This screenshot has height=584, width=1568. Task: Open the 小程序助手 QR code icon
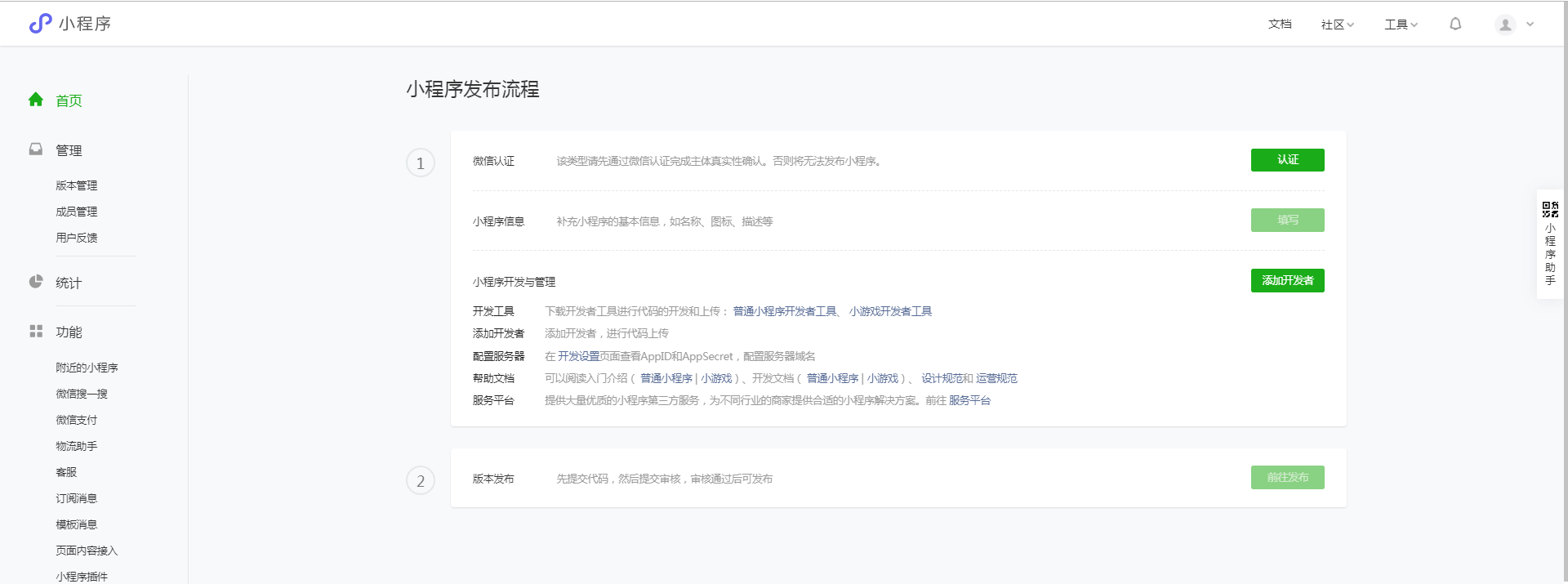tap(1550, 209)
